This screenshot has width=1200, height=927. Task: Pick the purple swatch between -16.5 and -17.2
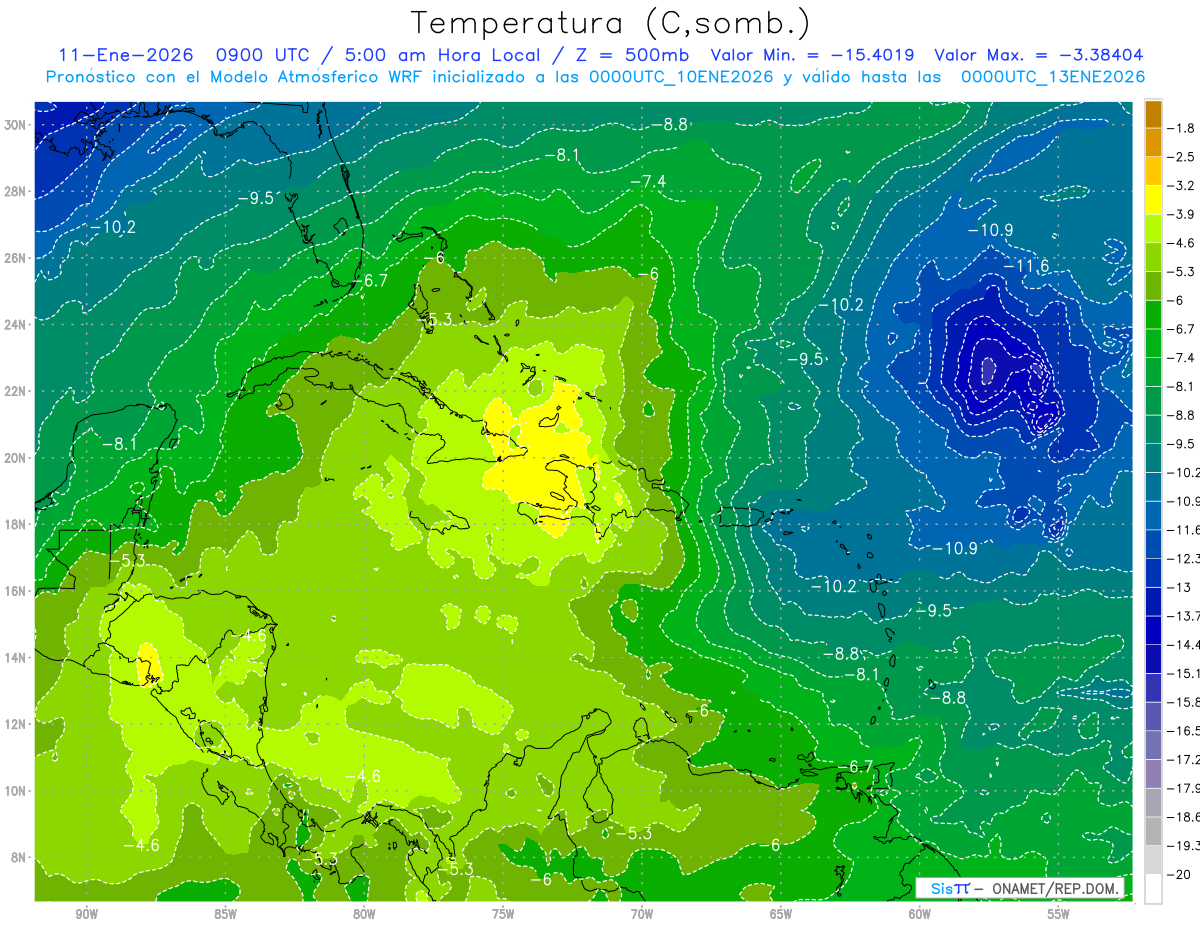tap(1153, 745)
